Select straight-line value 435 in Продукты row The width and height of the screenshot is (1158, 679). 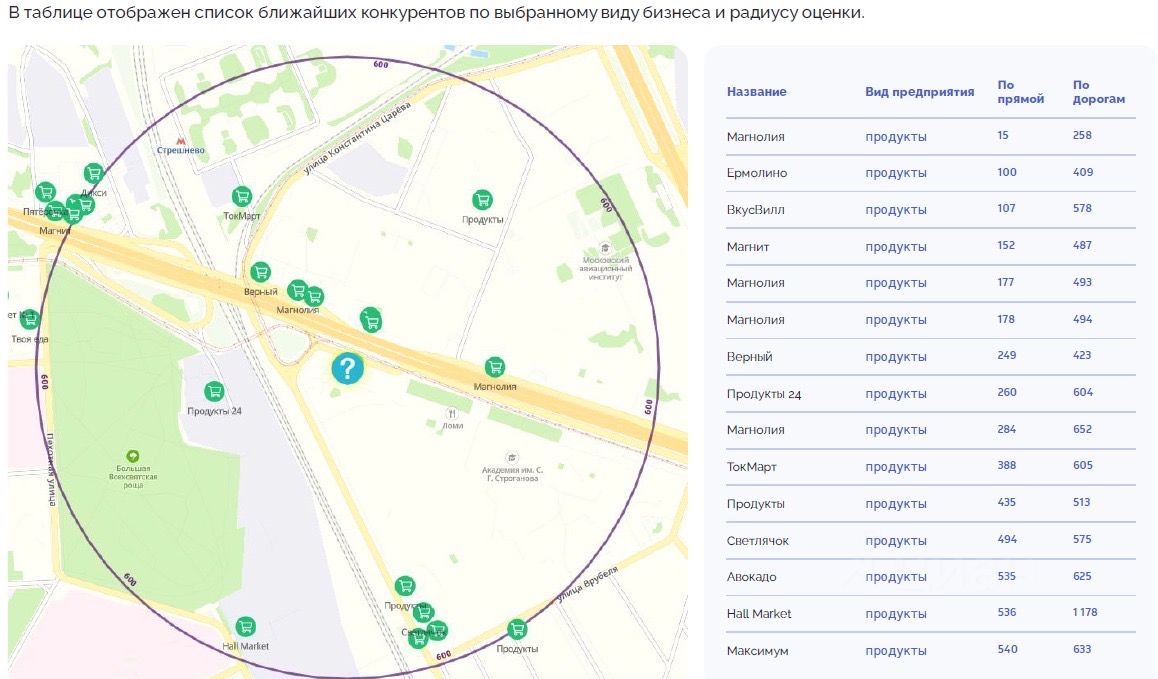coord(1007,502)
